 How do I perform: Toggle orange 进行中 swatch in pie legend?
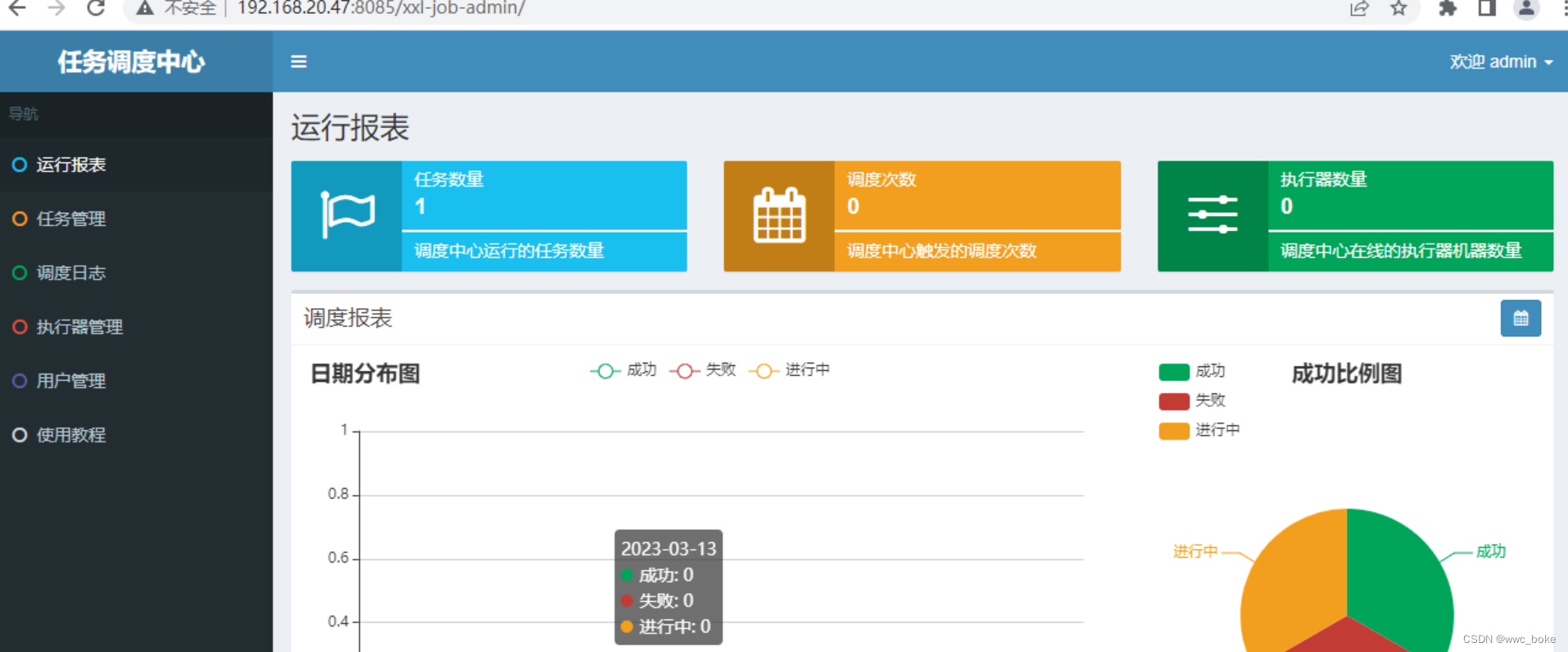[1174, 431]
